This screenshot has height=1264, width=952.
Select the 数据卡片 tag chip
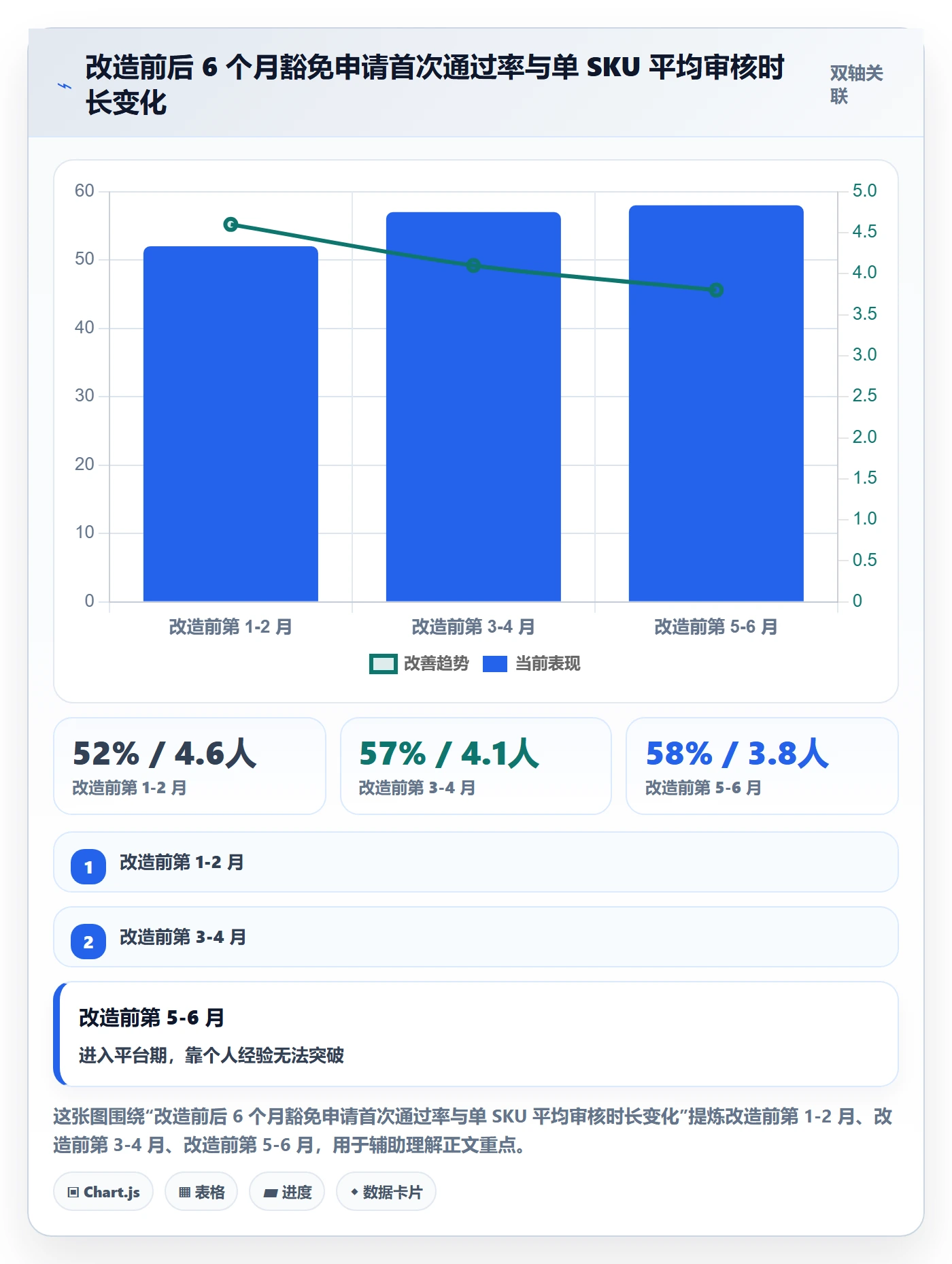click(386, 1192)
